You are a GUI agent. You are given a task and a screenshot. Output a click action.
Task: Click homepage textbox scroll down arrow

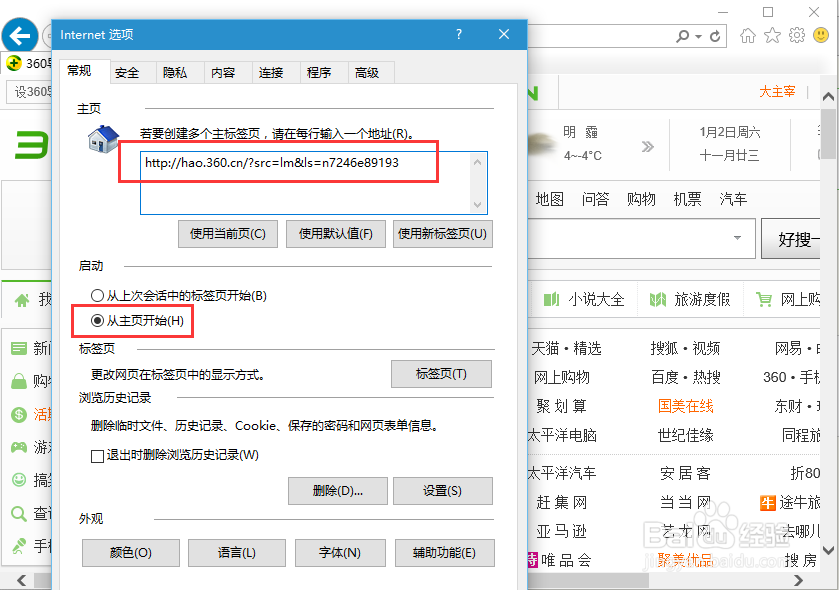478,204
